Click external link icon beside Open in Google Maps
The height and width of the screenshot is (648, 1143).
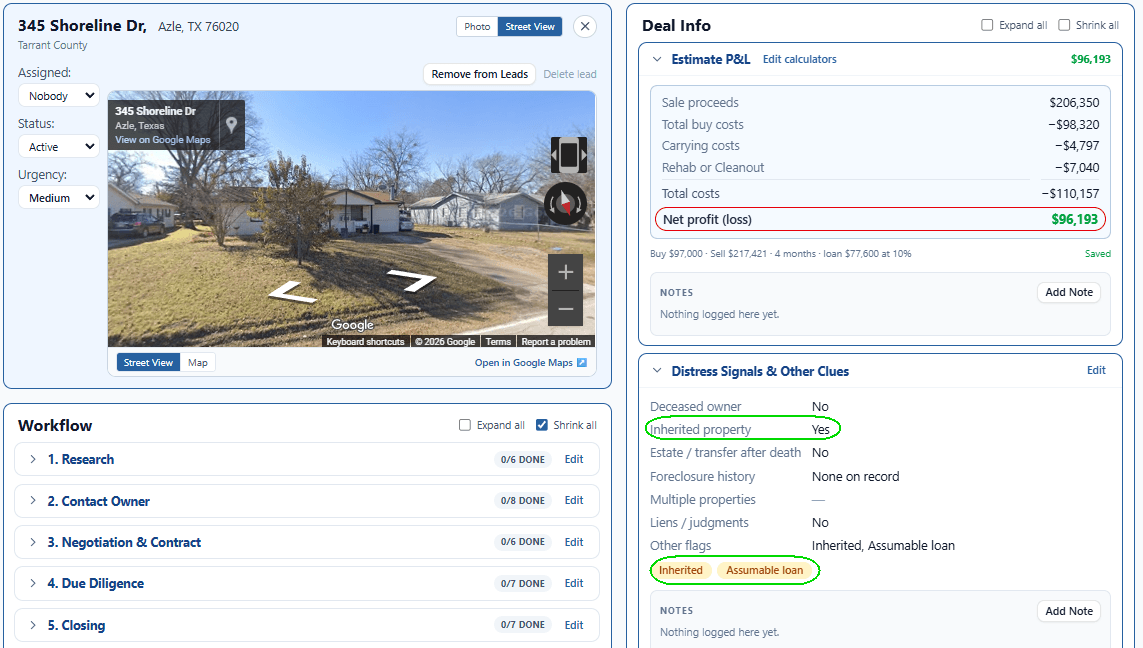pos(582,362)
